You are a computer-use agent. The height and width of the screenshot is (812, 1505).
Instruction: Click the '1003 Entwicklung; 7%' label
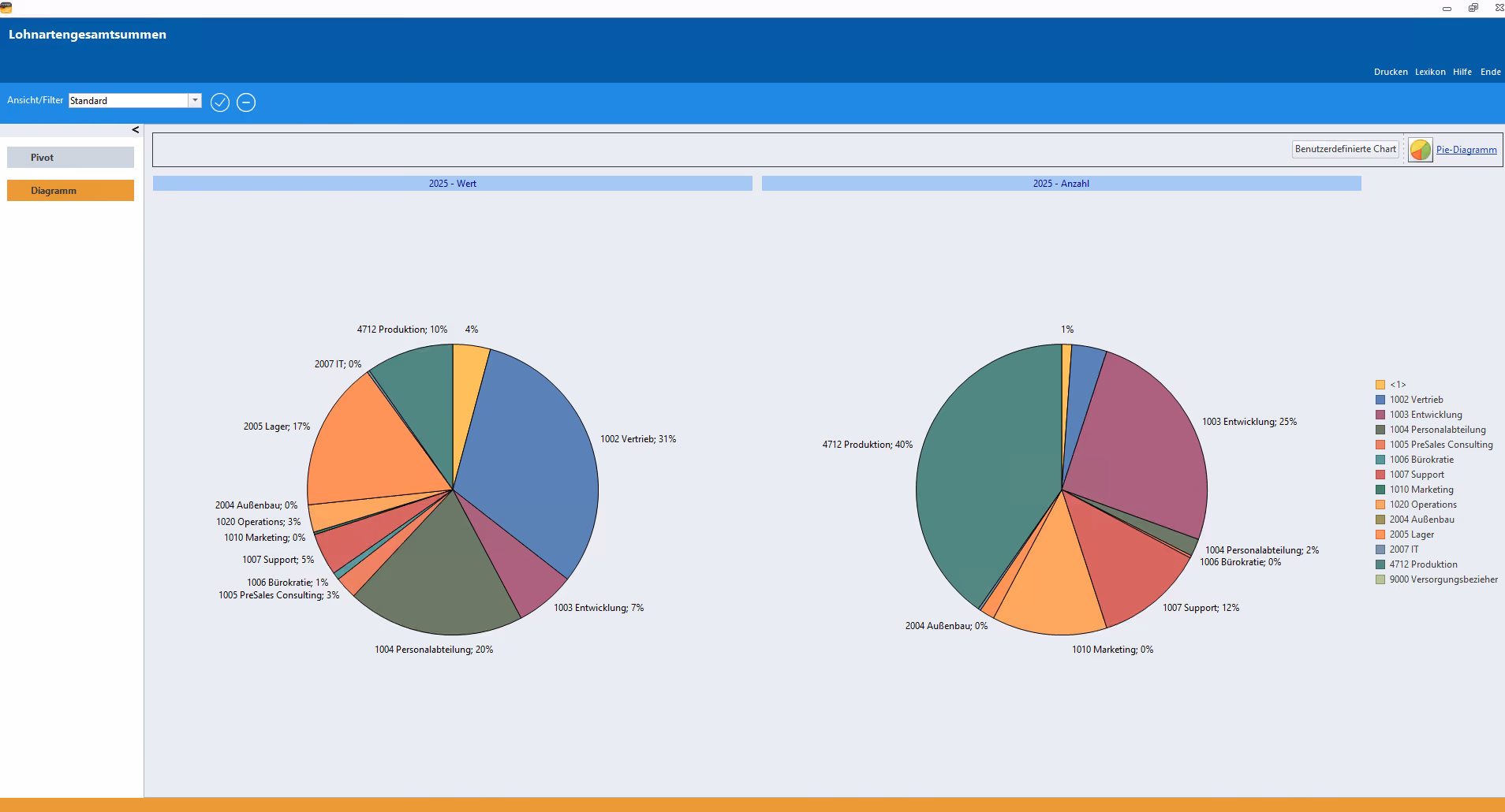599,608
